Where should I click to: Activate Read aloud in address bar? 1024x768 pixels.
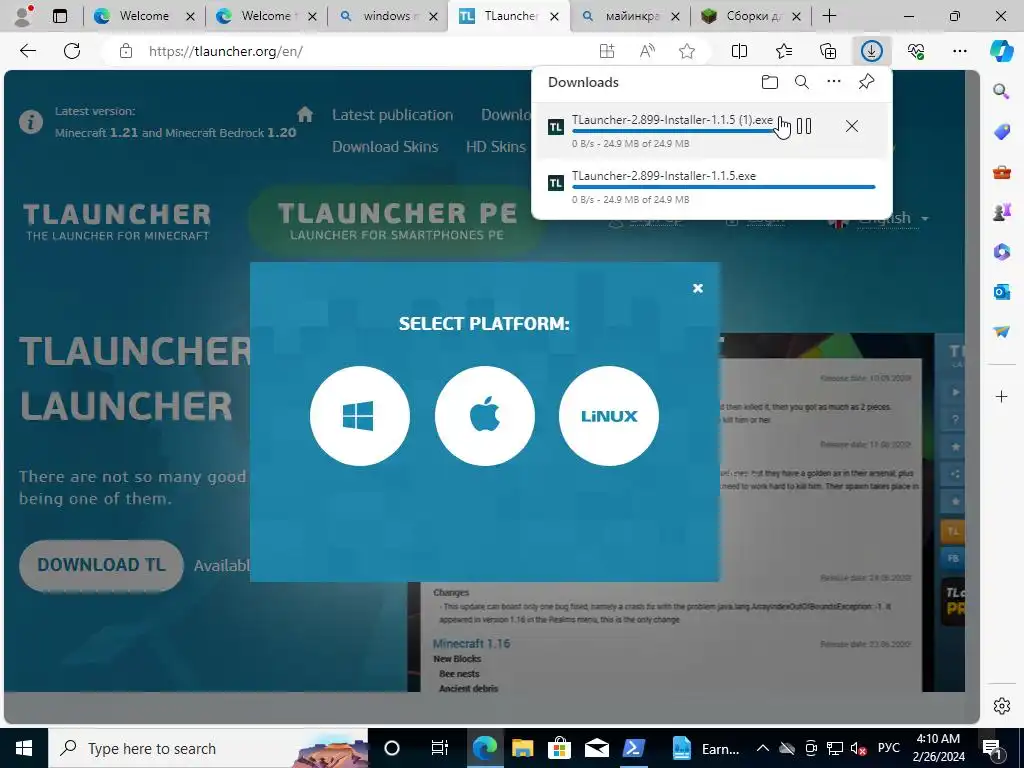coord(647,51)
